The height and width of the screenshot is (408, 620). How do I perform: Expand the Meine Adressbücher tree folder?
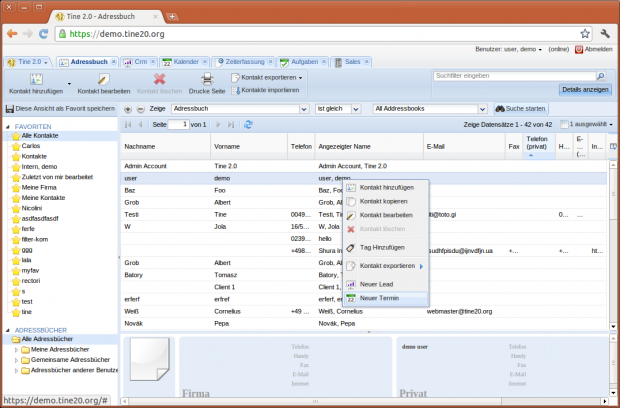(x=17, y=348)
